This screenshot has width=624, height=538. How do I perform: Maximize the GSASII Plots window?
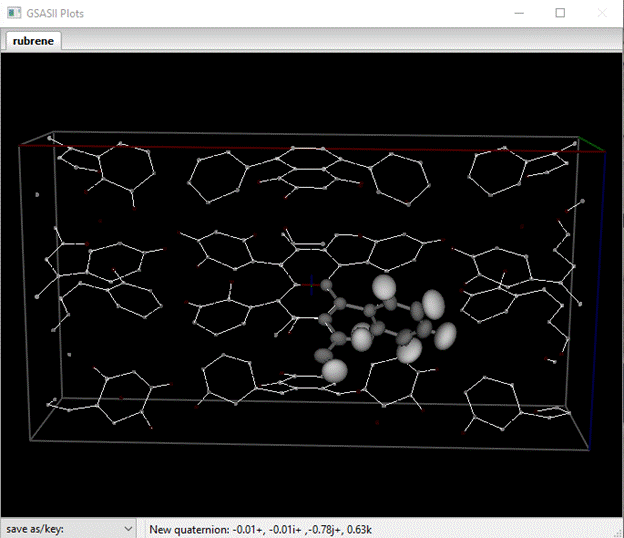pos(560,13)
